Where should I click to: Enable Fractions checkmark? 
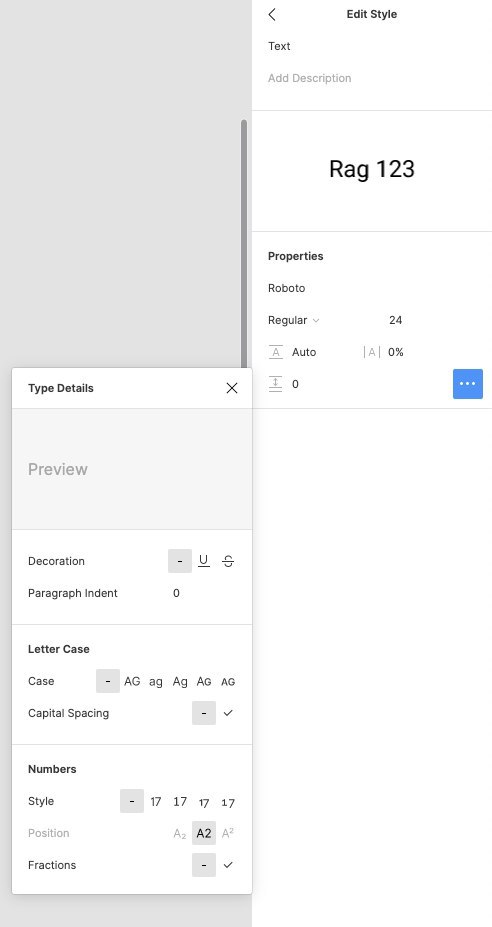[x=228, y=865]
